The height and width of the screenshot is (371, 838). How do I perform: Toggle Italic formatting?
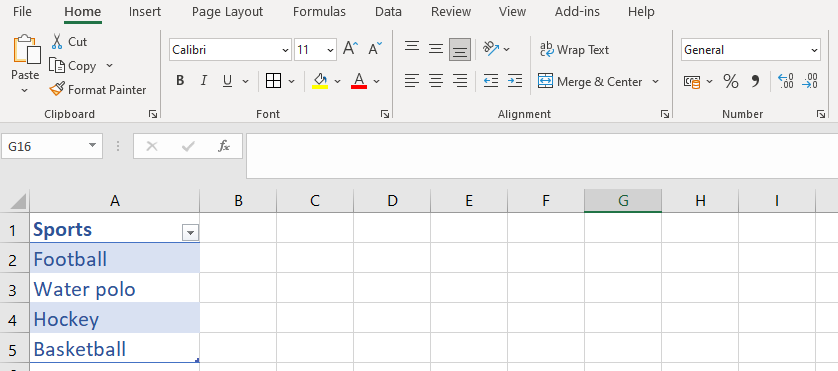(204, 81)
